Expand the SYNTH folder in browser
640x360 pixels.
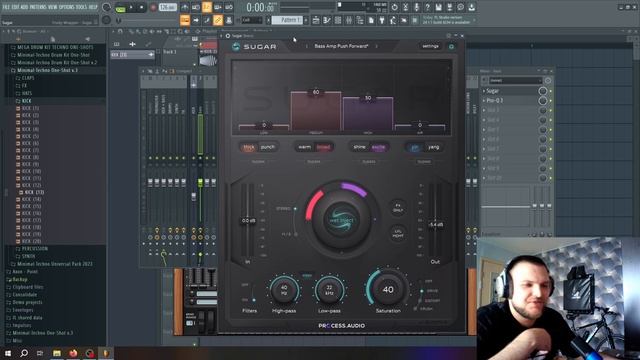click(28, 256)
